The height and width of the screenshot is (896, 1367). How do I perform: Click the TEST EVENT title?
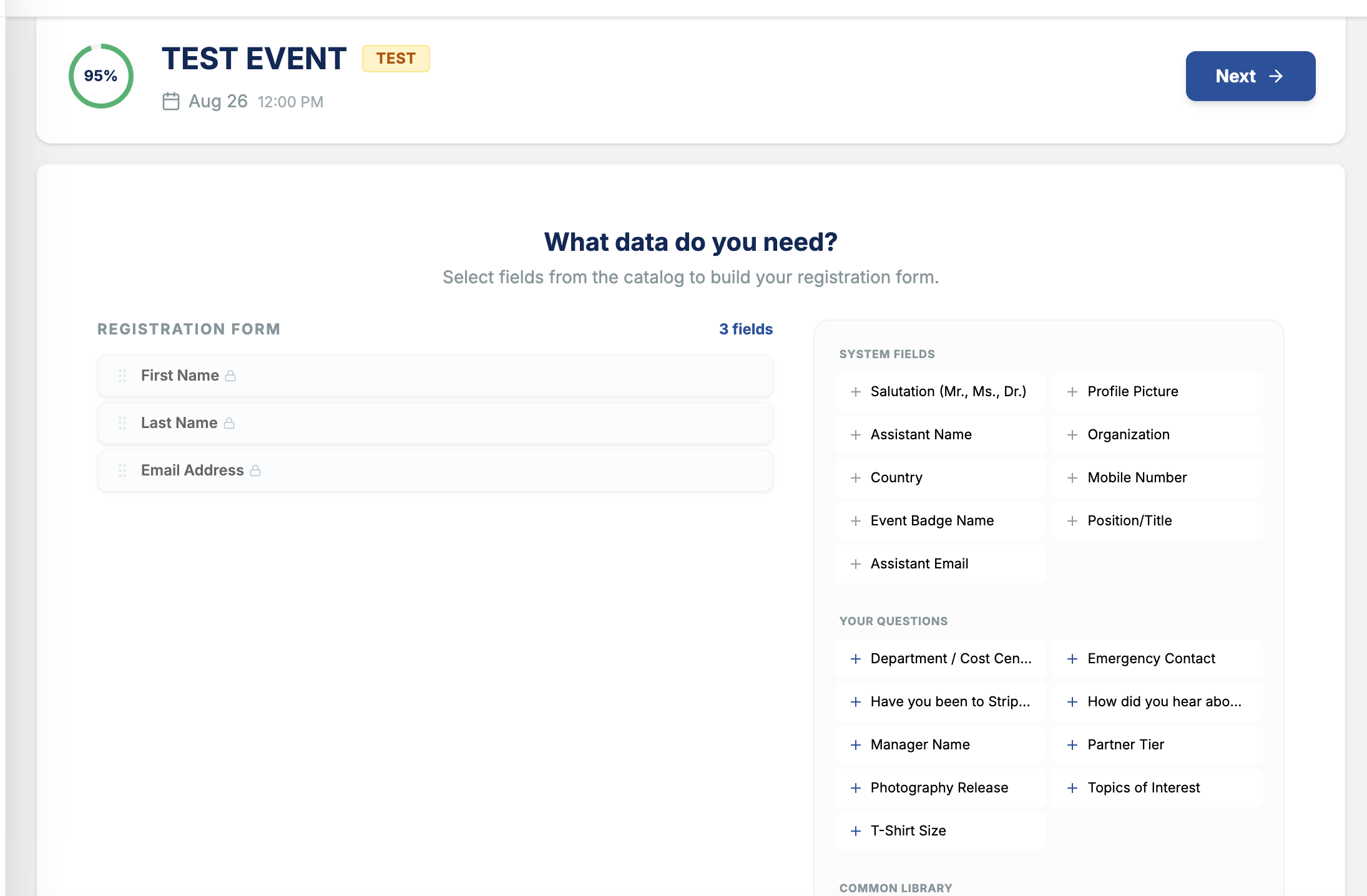254,59
